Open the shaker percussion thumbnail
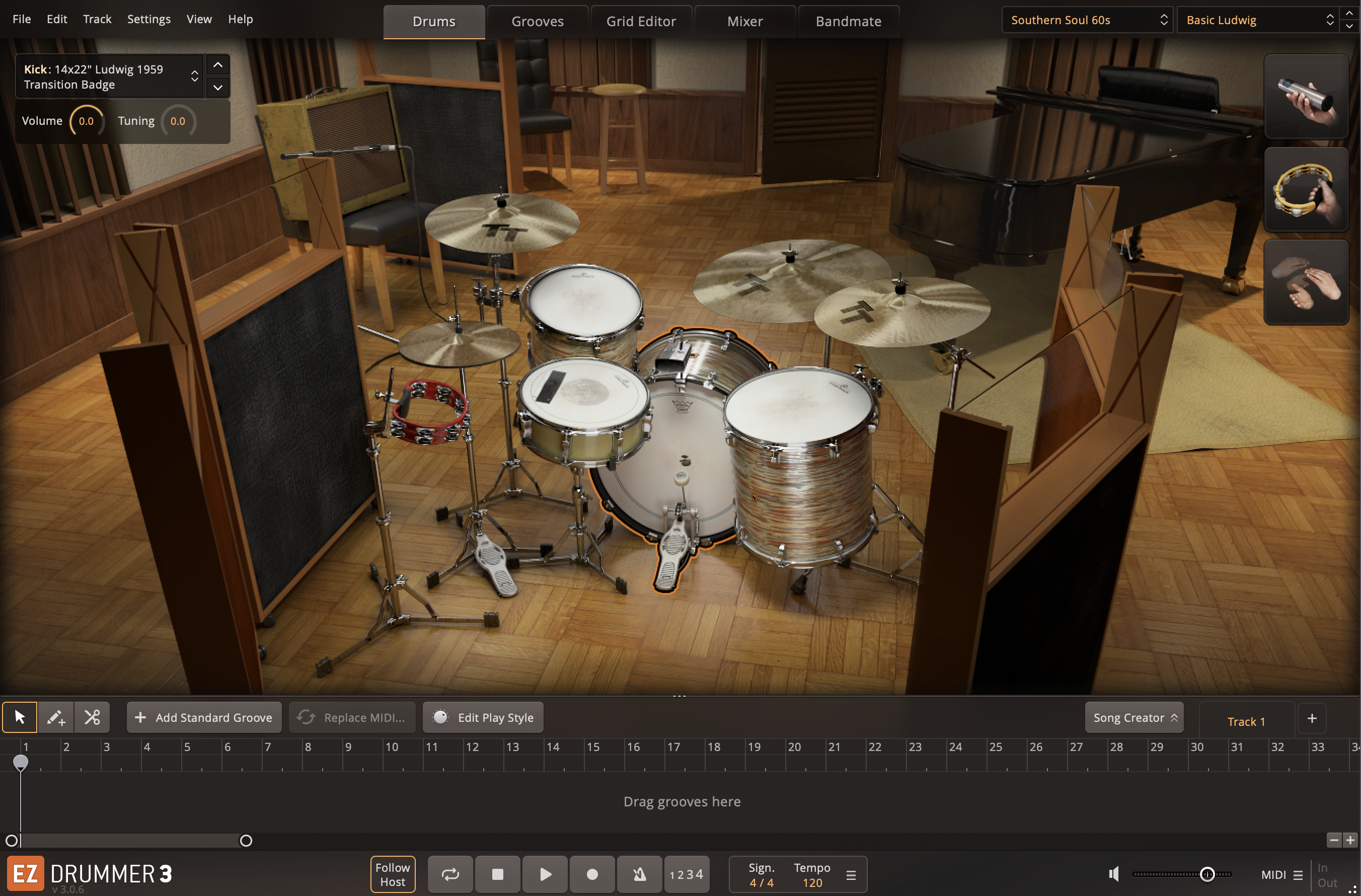This screenshot has height=896, width=1361. tap(1306, 97)
